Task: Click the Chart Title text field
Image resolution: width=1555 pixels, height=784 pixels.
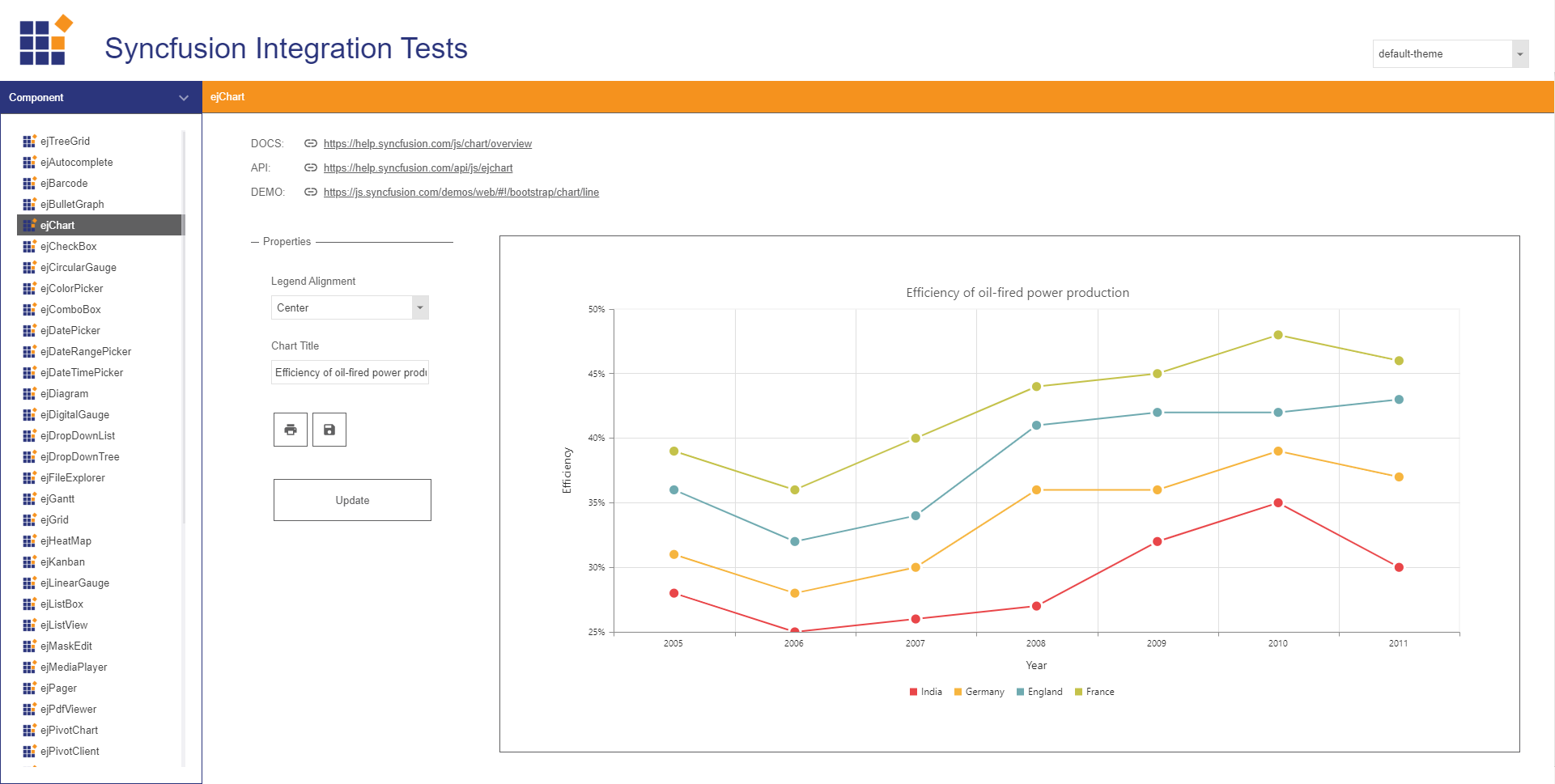Action: coord(350,372)
